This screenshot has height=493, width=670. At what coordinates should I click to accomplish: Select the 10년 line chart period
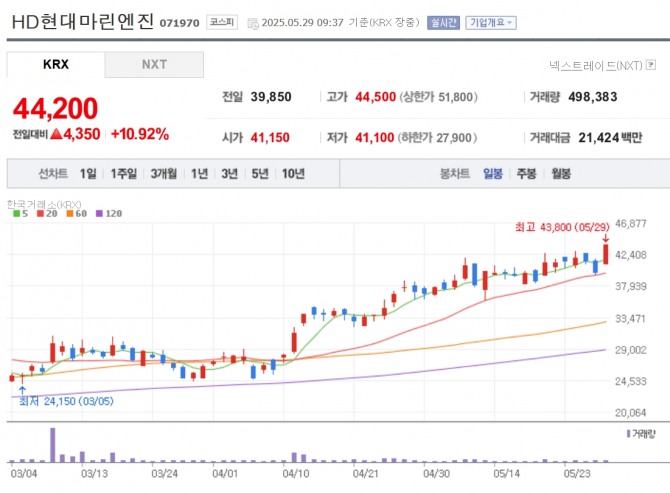point(293,173)
